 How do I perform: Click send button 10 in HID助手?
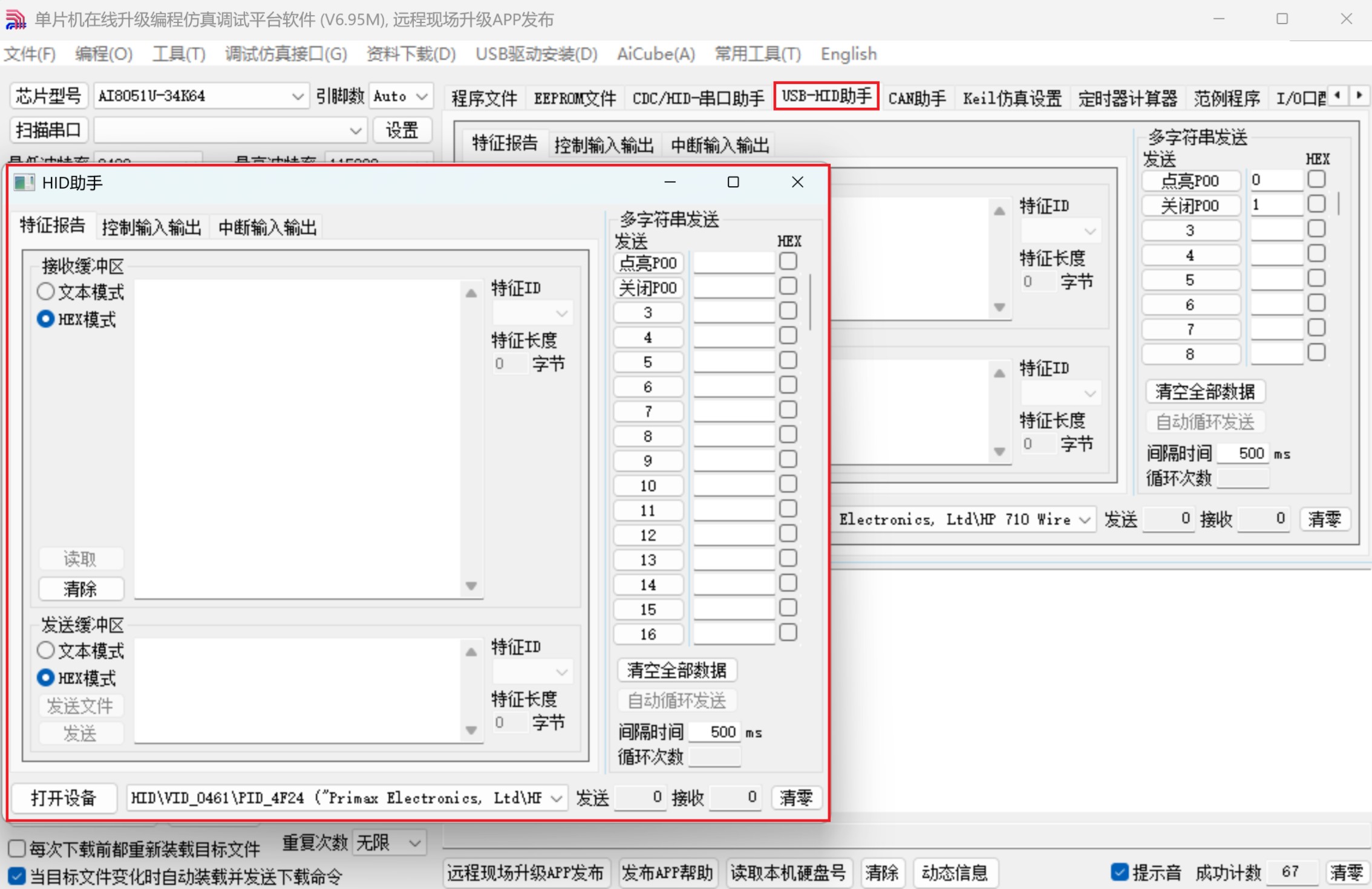[648, 486]
